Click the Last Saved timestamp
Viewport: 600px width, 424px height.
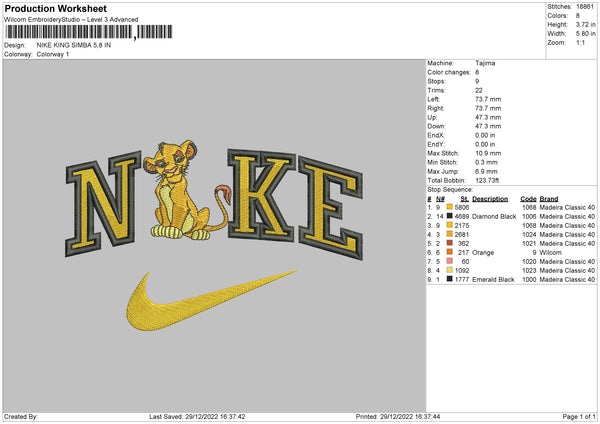(197, 417)
